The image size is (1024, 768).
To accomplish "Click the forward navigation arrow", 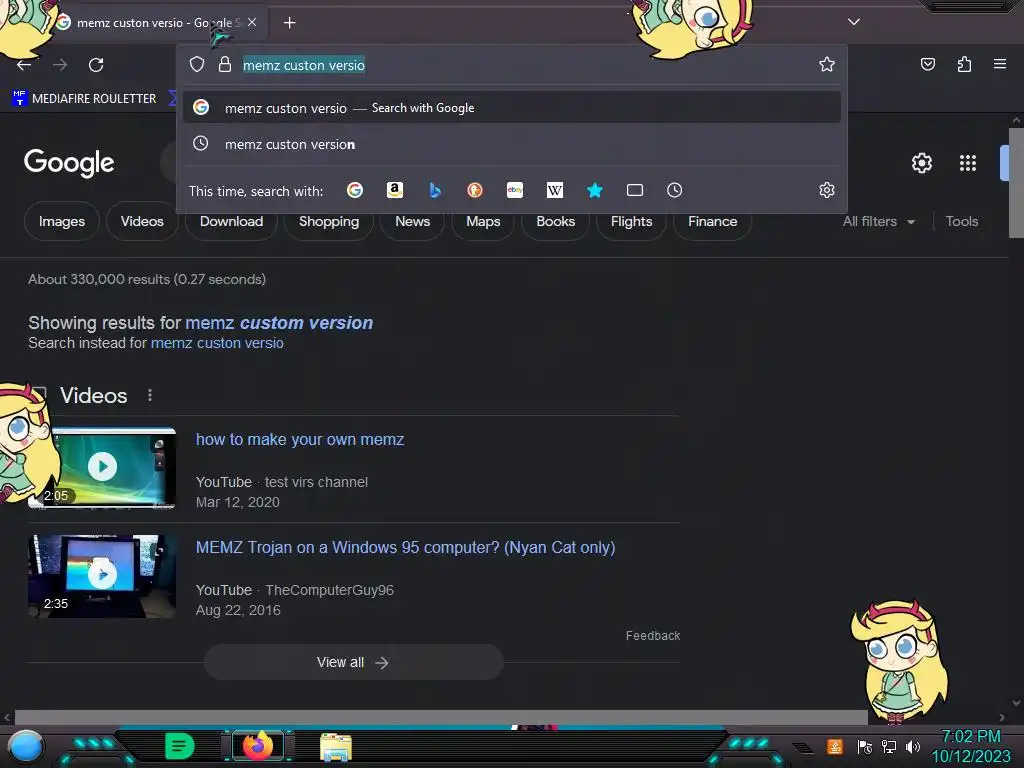I will coord(60,65).
